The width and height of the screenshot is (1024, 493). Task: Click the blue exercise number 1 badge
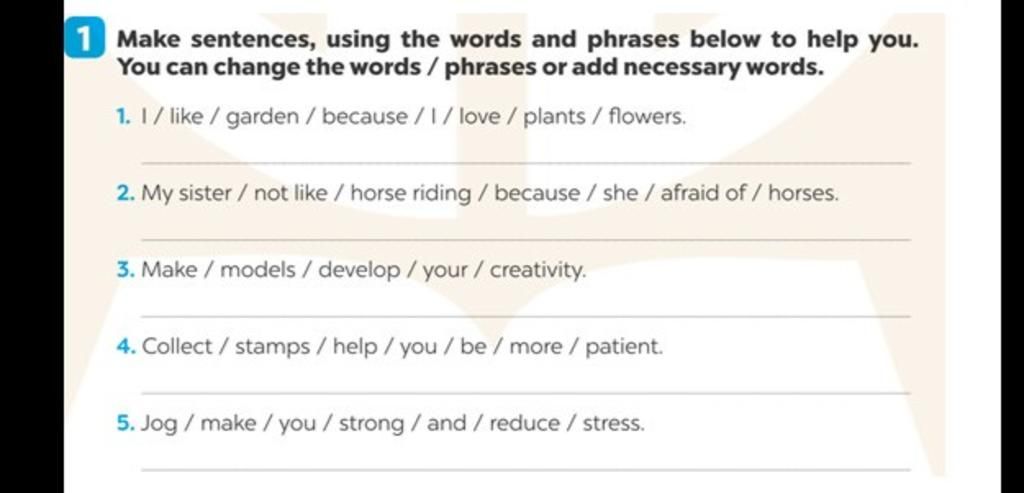[85, 40]
